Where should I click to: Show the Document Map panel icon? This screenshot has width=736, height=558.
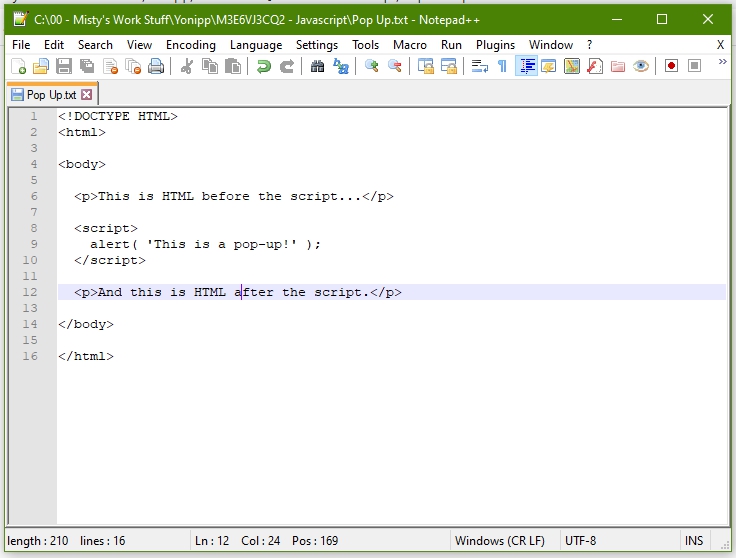(x=572, y=66)
